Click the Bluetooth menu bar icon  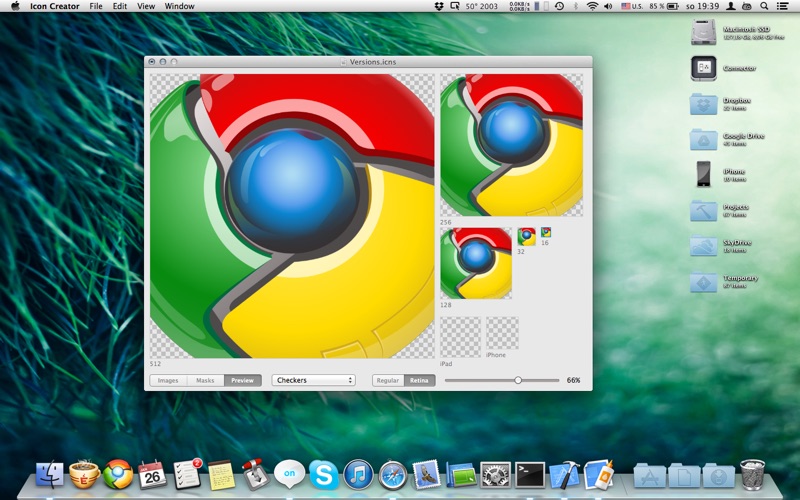coord(576,6)
